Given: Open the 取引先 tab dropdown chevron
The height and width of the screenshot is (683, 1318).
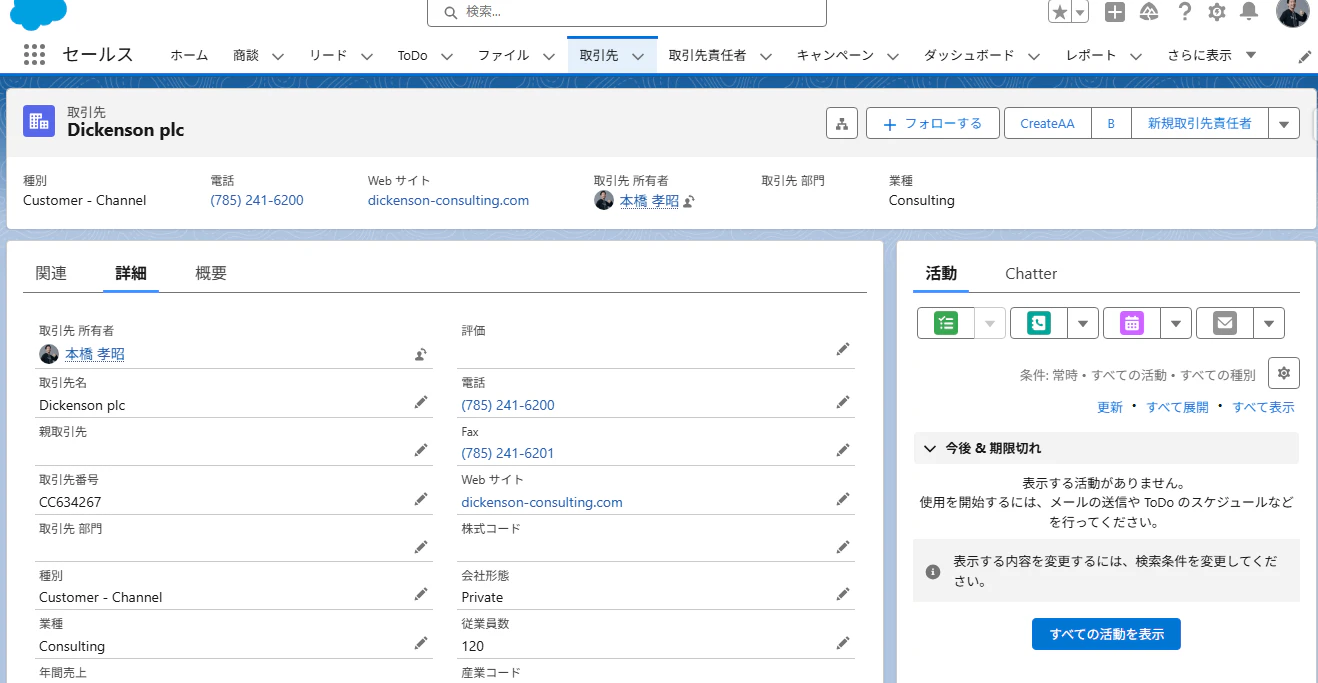Looking at the screenshot, I should (638, 56).
